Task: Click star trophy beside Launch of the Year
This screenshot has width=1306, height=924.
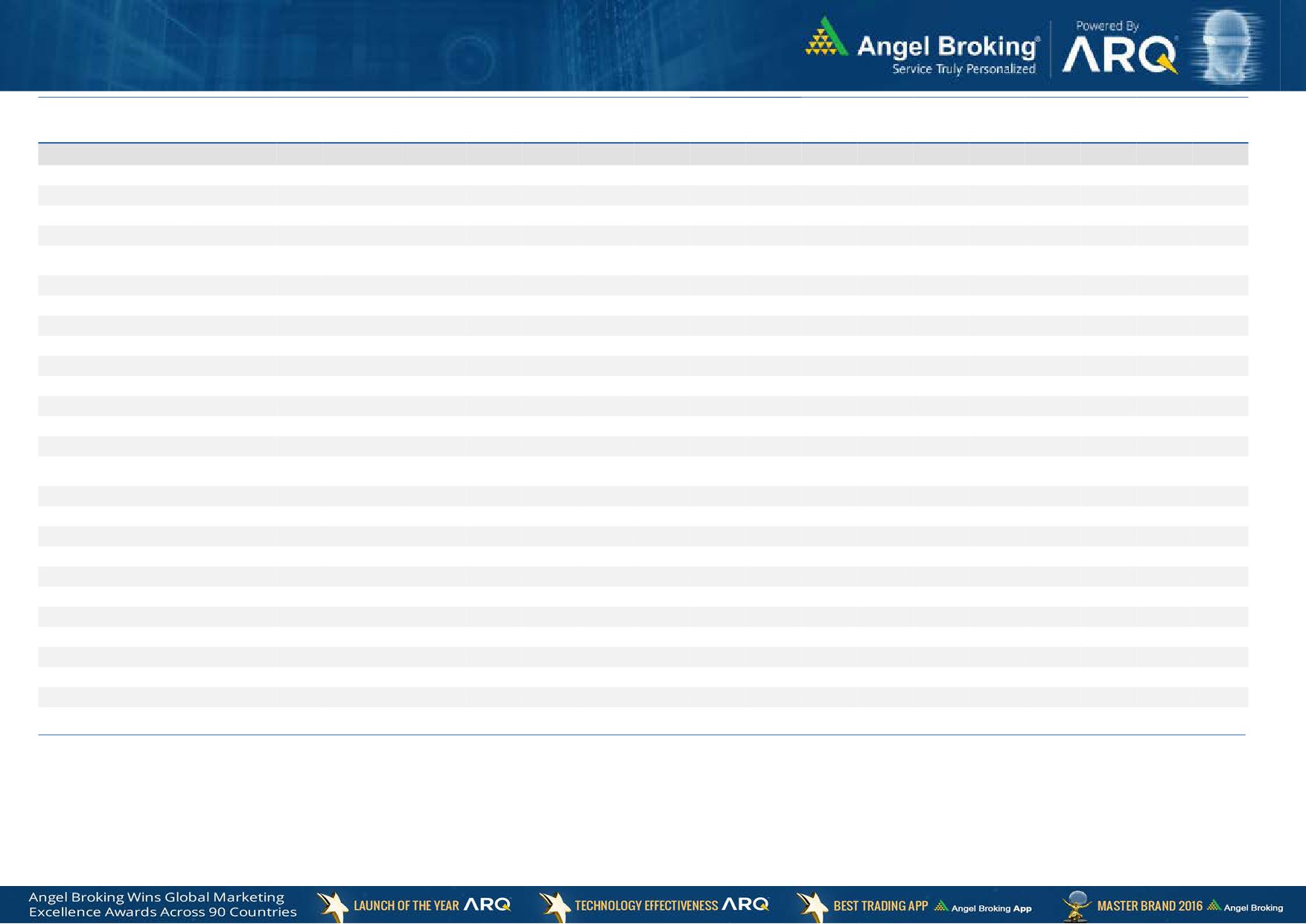Action: coord(332,905)
